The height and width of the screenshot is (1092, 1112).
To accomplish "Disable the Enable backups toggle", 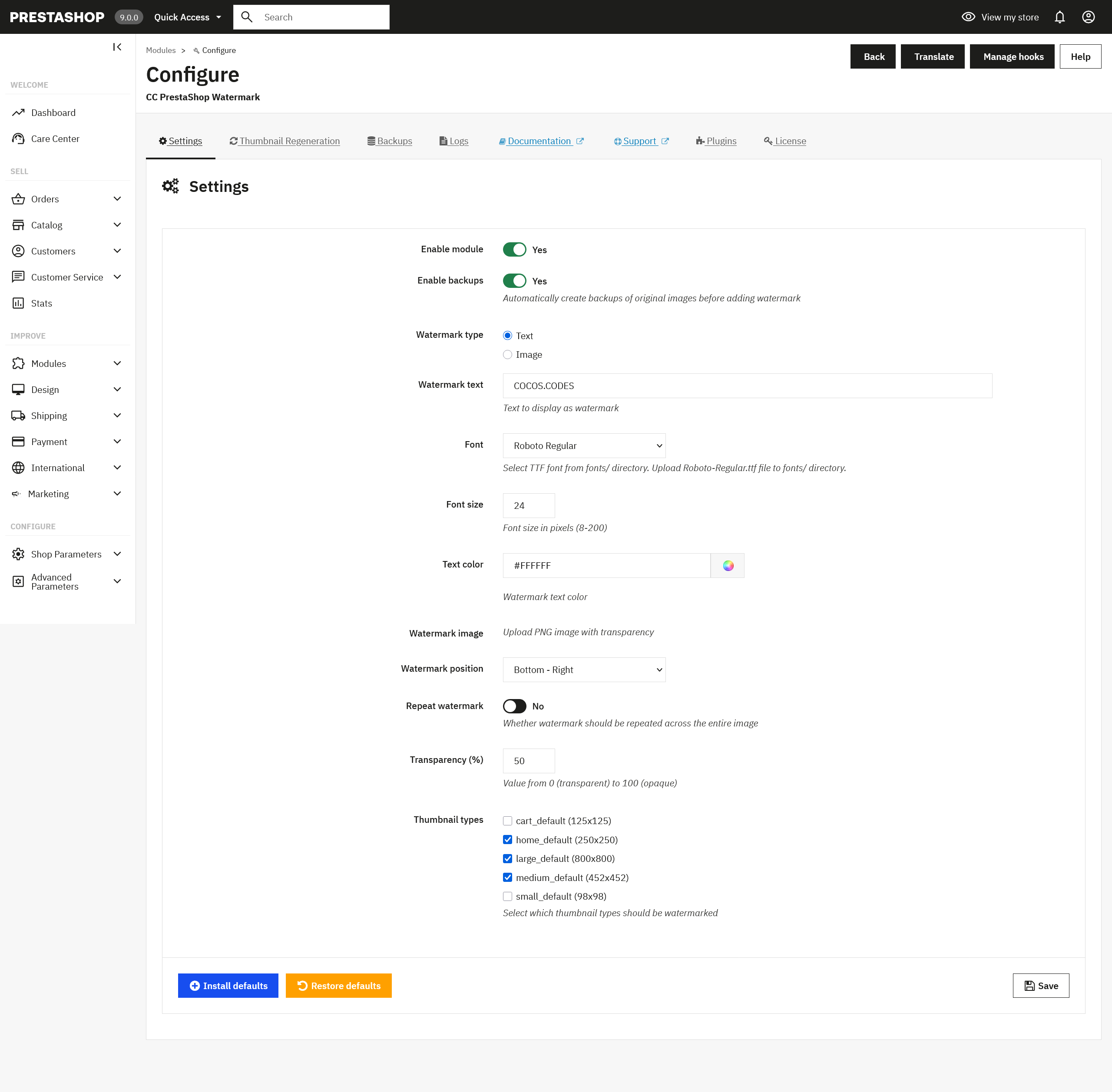I will [x=514, y=281].
